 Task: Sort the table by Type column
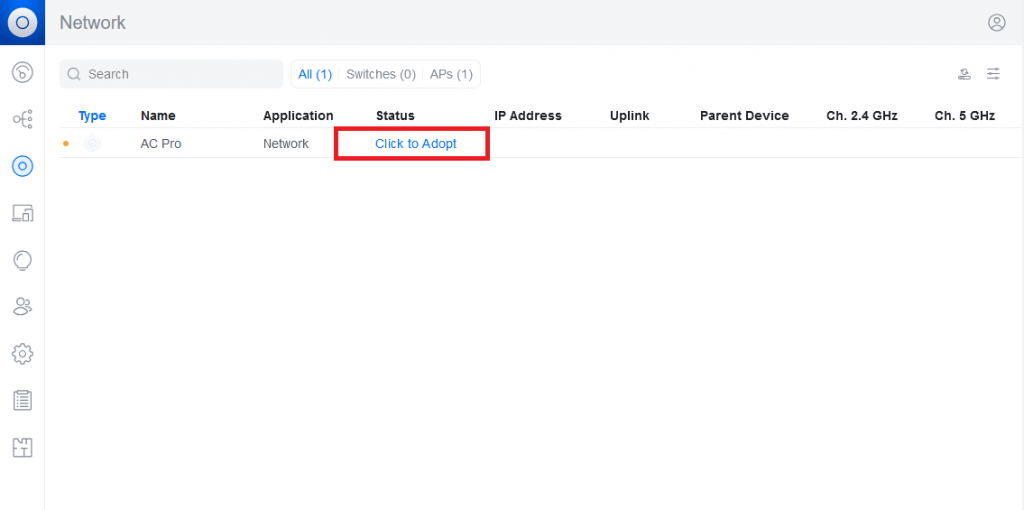pos(92,116)
